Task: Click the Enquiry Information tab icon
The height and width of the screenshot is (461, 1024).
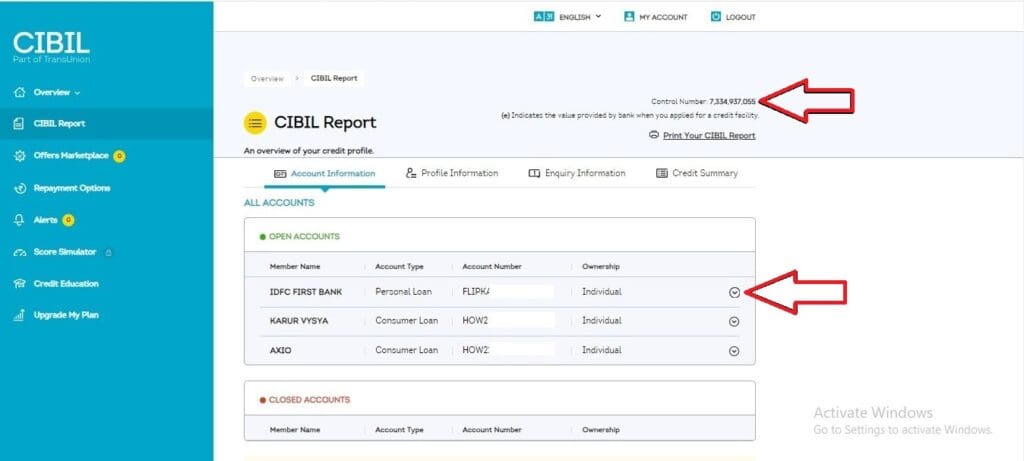Action: click(x=534, y=174)
